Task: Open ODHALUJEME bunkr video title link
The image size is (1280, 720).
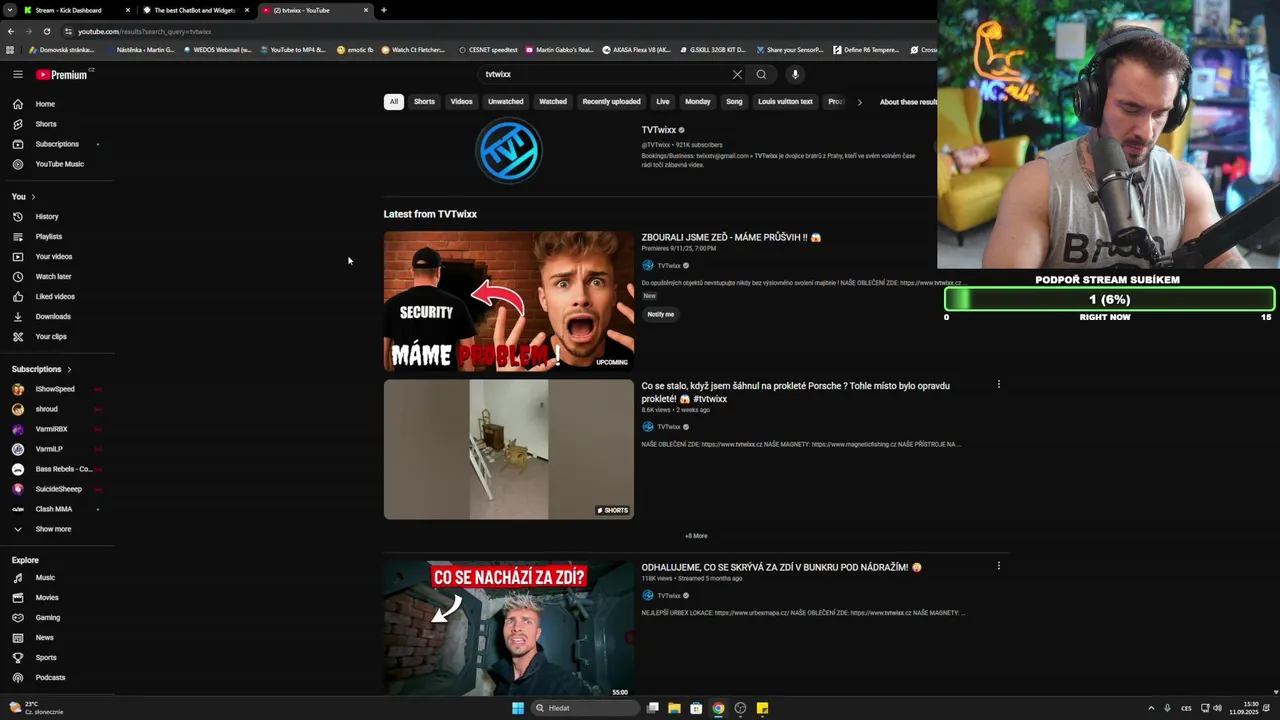Action: pyautogui.click(x=781, y=567)
